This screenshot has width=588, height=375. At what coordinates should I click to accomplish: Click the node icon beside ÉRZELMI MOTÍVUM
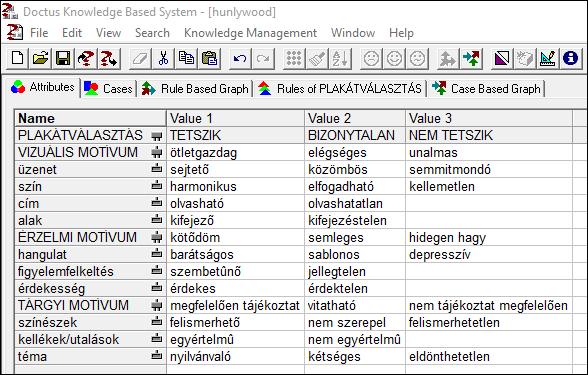157,237
